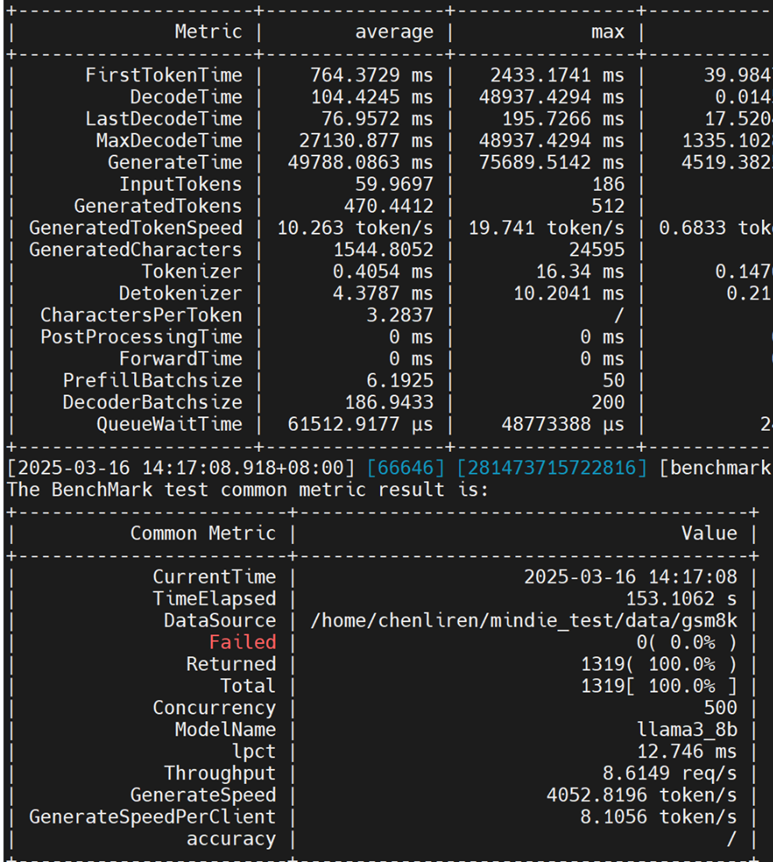Click the llama3_8b model name value

(x=687, y=729)
